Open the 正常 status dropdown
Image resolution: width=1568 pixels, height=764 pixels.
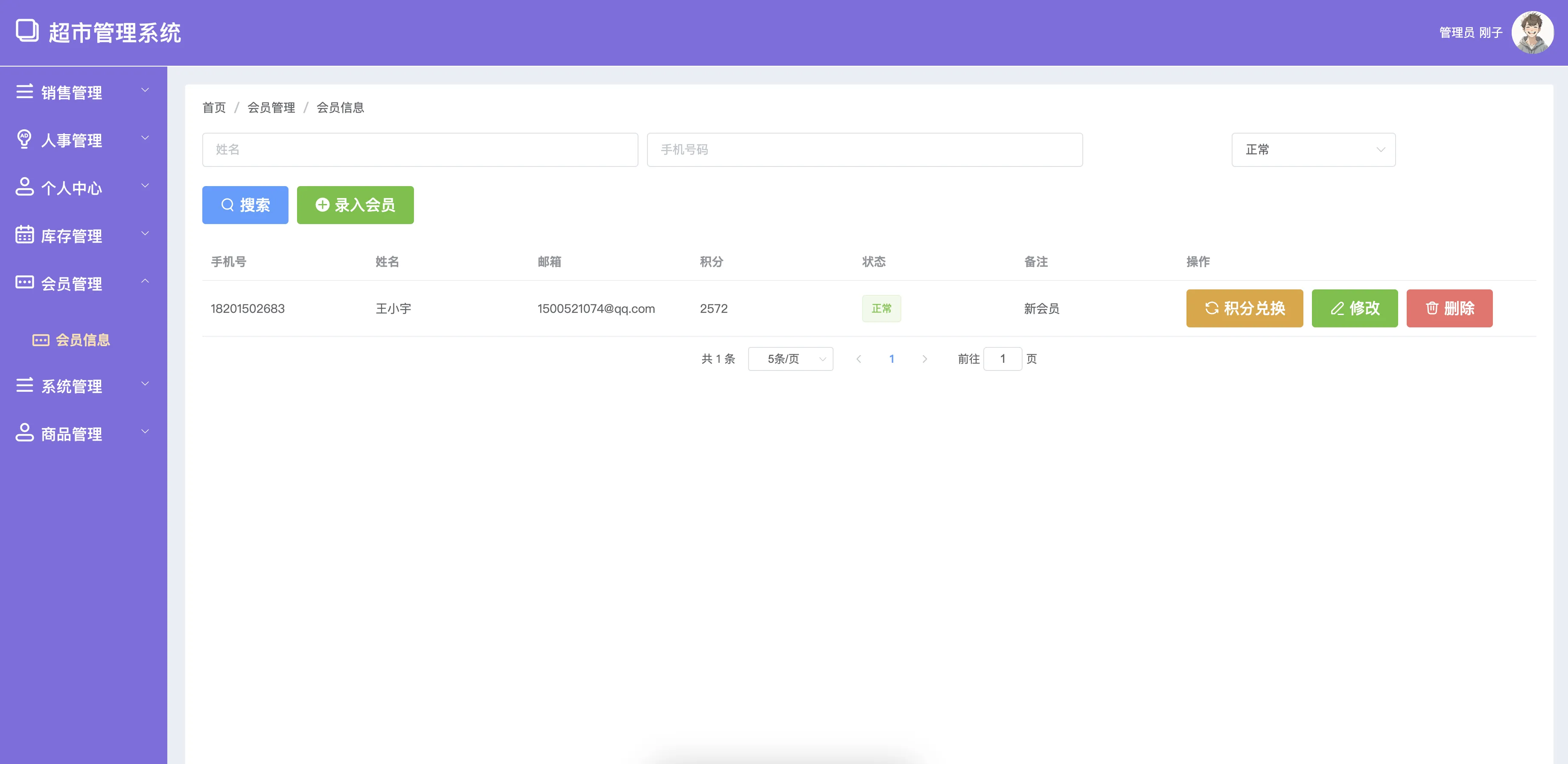pyautogui.click(x=1313, y=150)
